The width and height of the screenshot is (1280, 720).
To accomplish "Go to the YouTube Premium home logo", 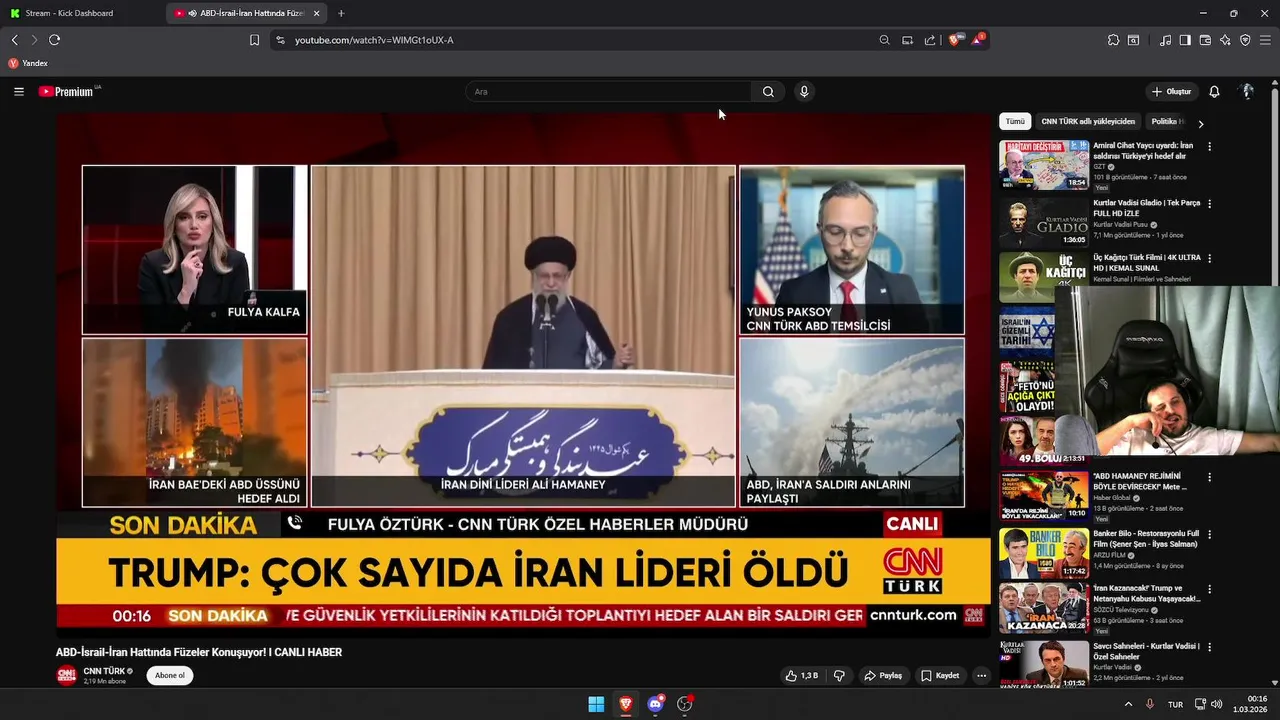I will [69, 91].
